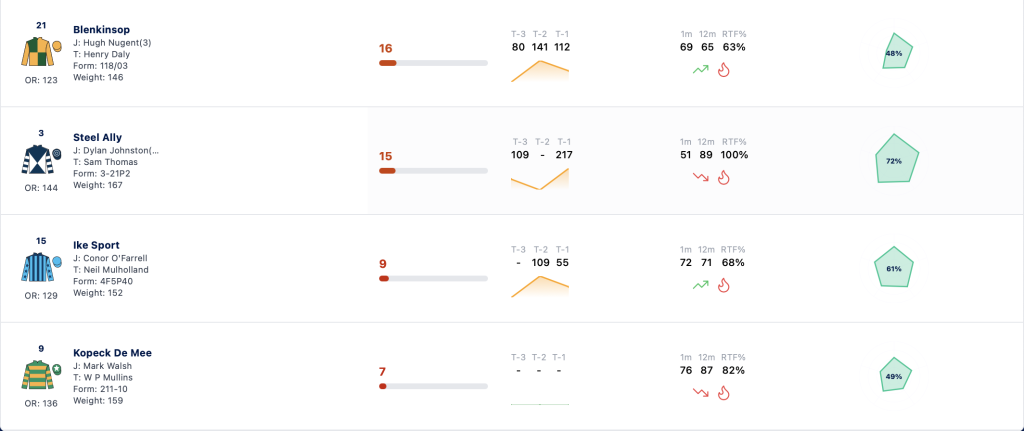
Task: Click the green upward trend arrow for Blenkinsop
Action: 701,69
